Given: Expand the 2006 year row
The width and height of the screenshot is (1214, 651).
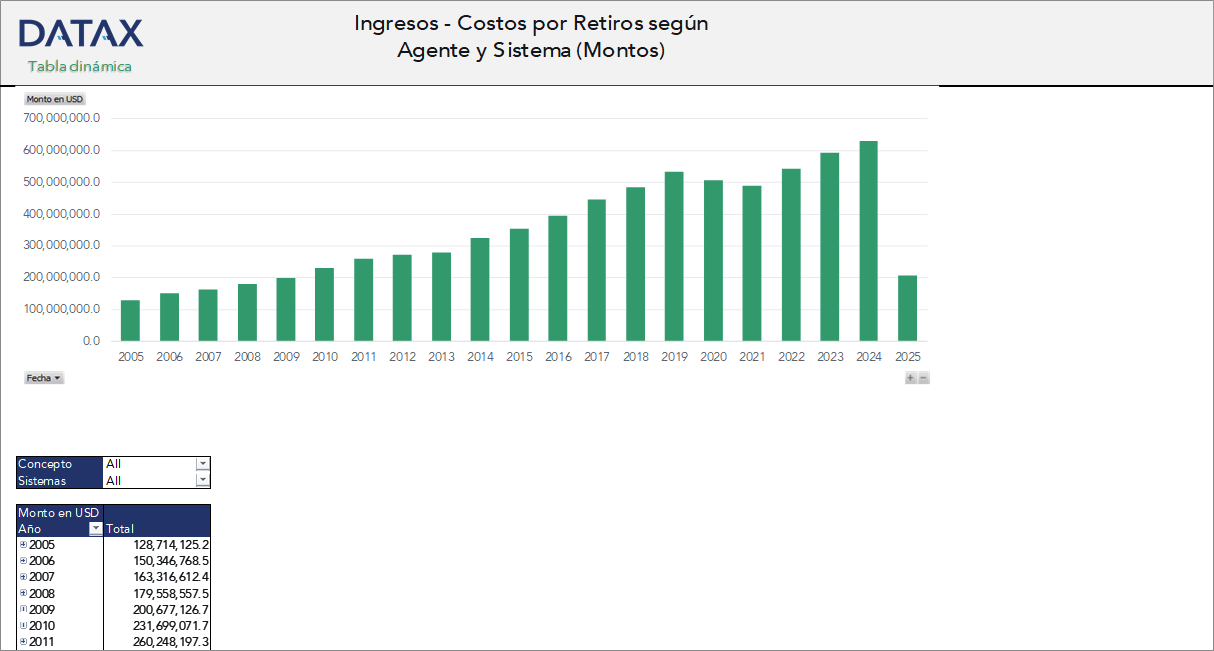Looking at the screenshot, I should pyautogui.click(x=24, y=561).
